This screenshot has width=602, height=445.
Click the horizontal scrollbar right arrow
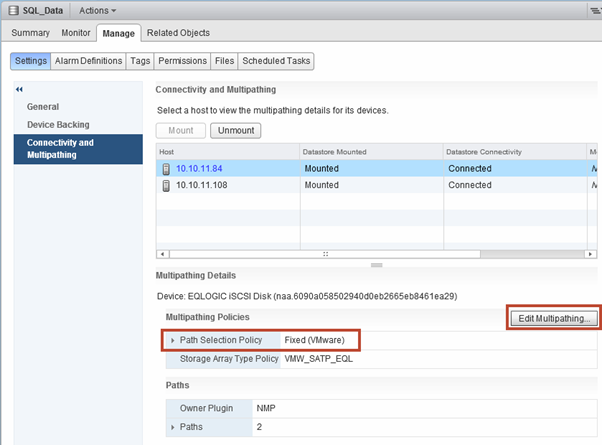click(590, 254)
